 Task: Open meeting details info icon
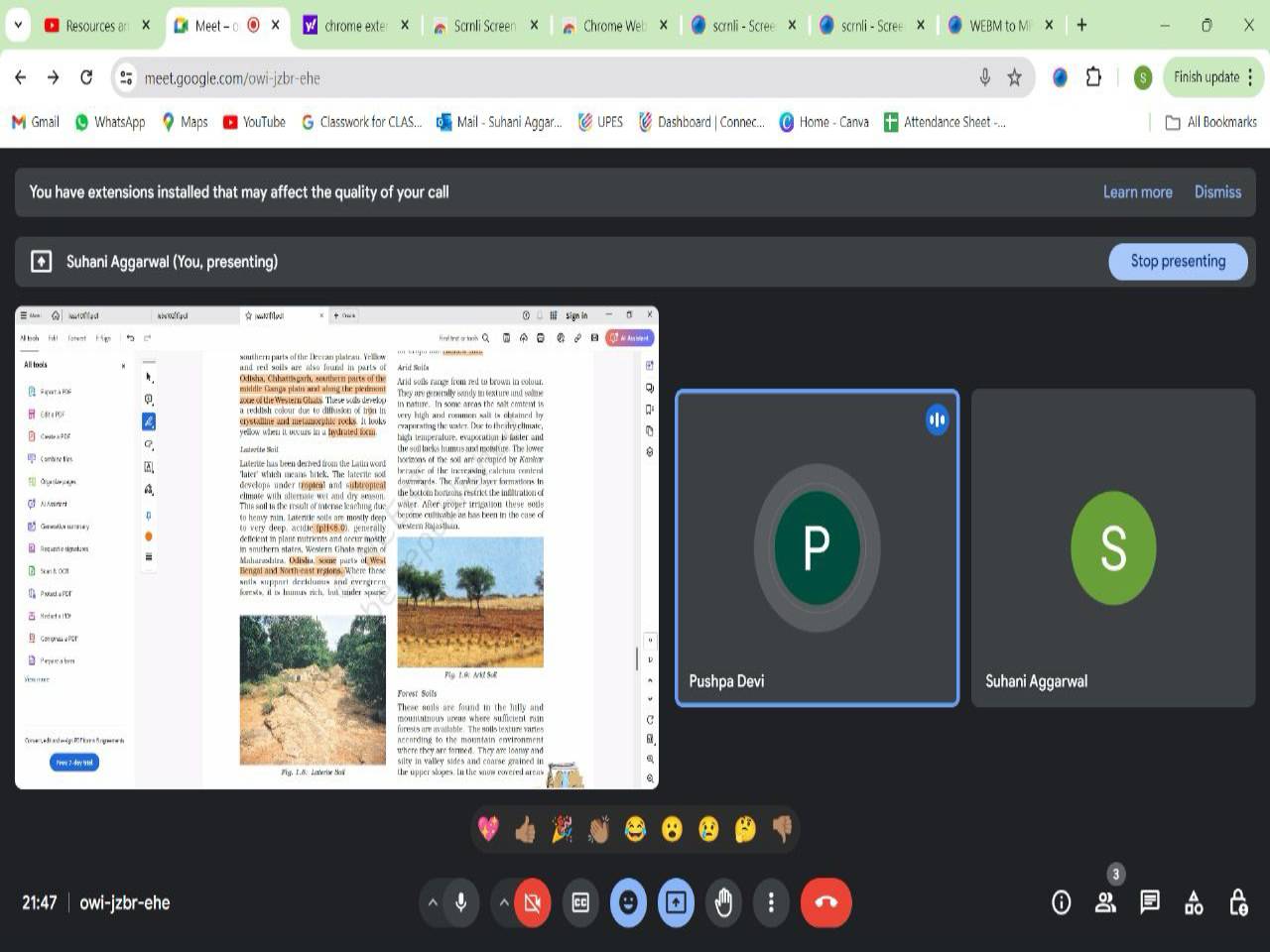1061,902
